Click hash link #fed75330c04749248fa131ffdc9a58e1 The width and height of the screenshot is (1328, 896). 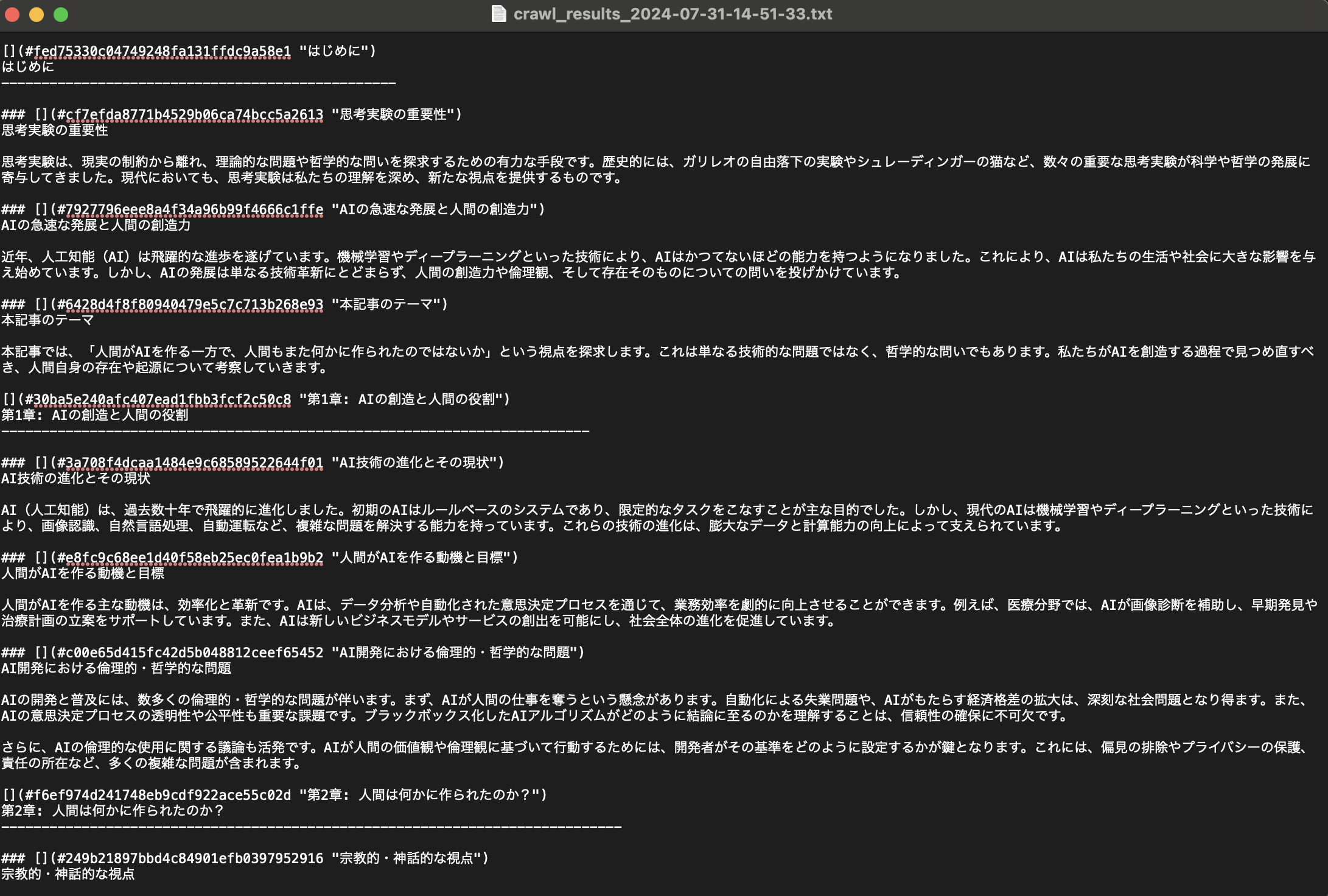[x=160, y=51]
